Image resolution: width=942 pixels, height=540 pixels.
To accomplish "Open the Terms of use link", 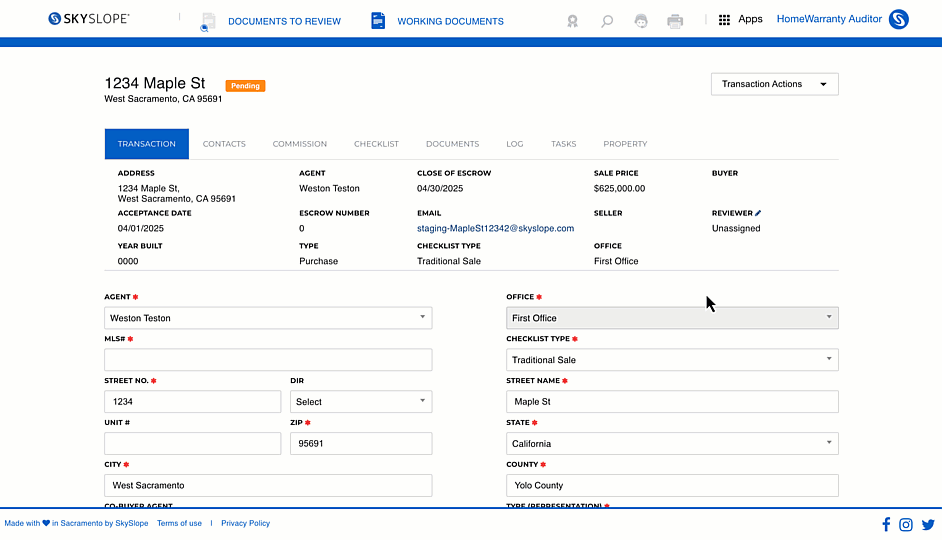I will pyautogui.click(x=179, y=523).
